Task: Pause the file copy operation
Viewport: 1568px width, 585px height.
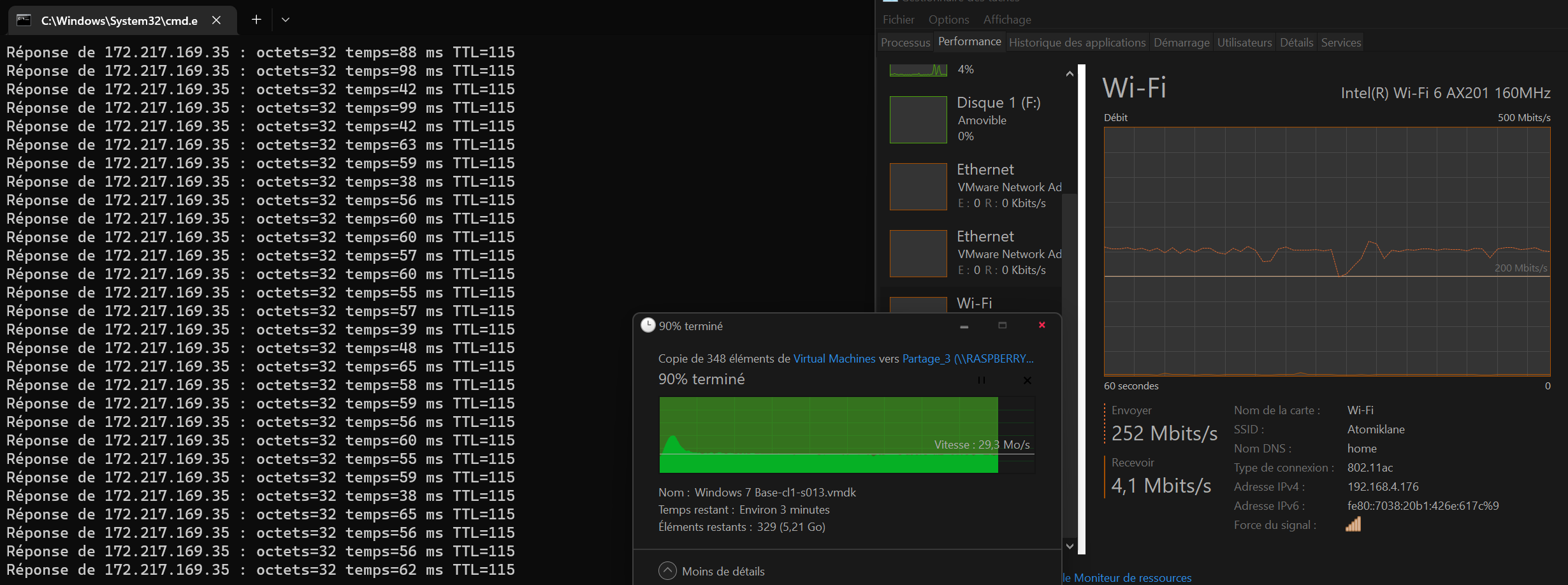Action: coord(982,380)
